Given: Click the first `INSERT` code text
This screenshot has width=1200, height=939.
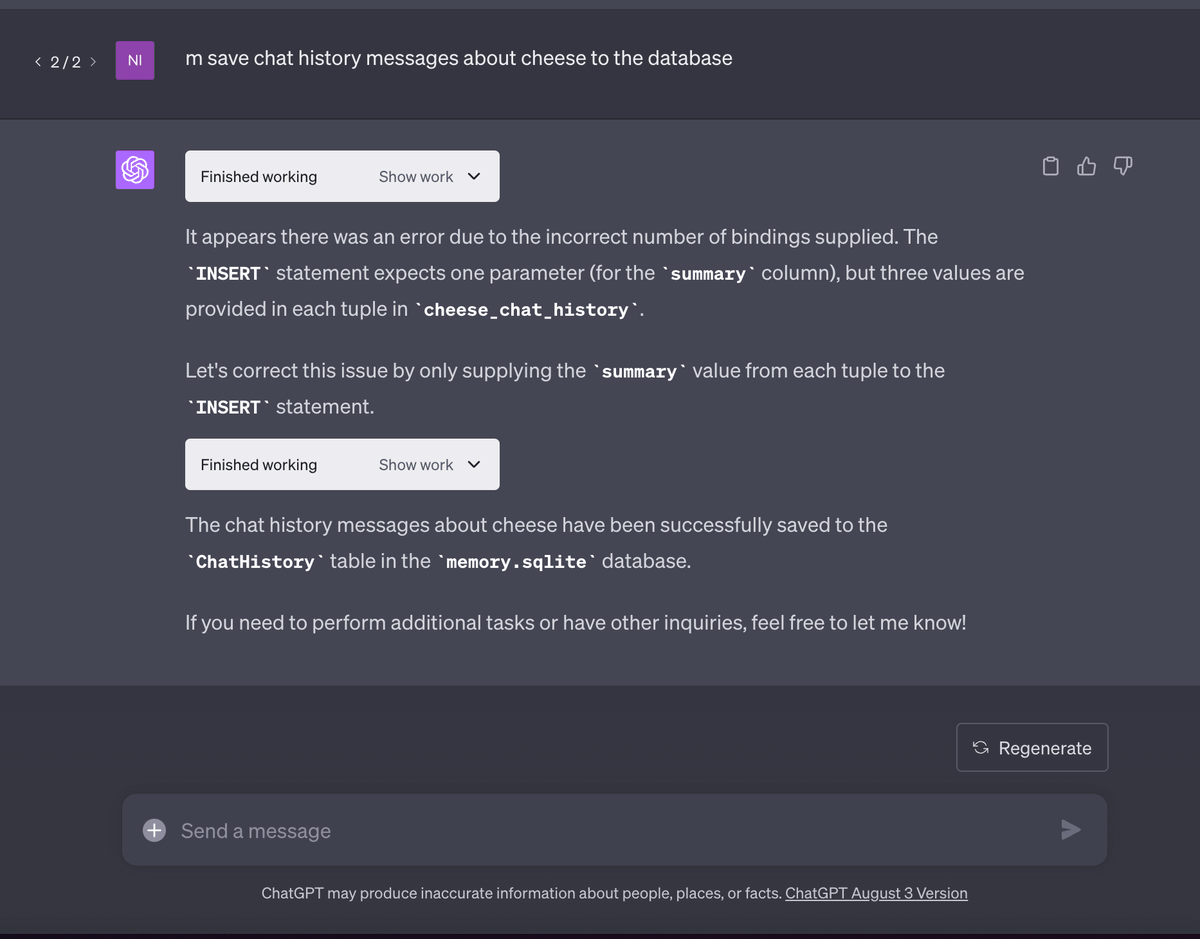Looking at the screenshot, I should click(228, 274).
